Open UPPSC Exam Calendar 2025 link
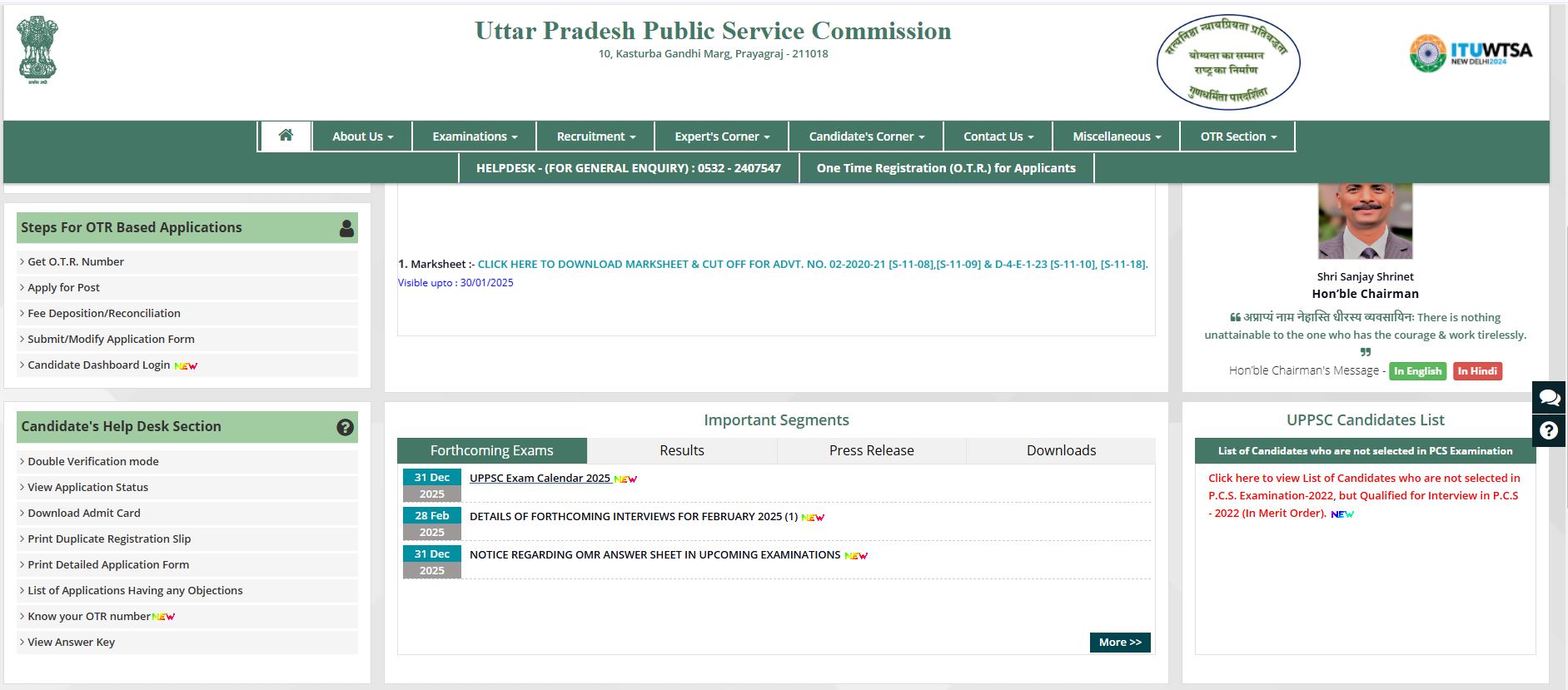 [x=540, y=478]
